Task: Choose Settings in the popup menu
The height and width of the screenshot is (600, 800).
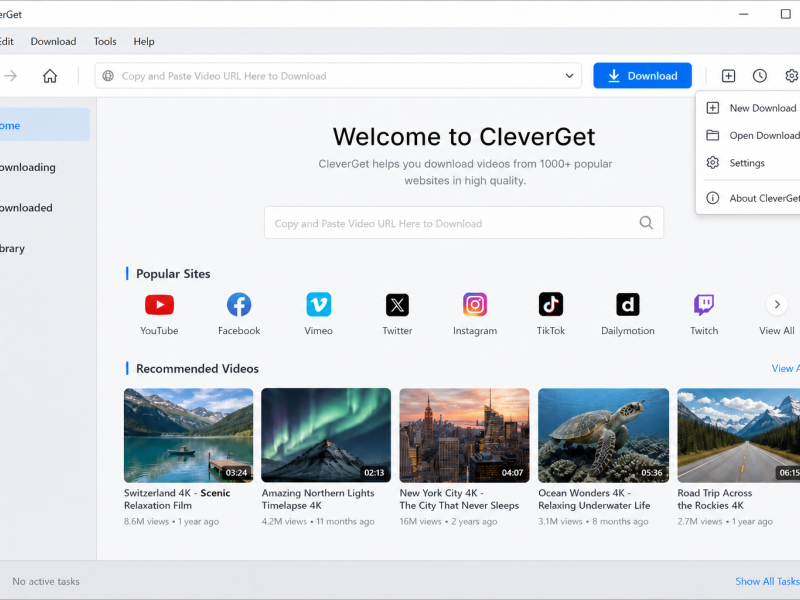Action: point(749,163)
